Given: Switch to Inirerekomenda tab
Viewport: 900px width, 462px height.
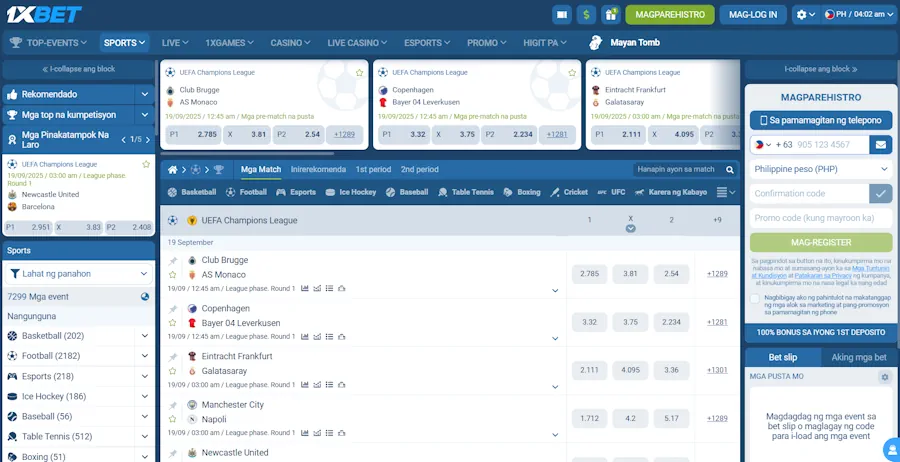Looking at the screenshot, I should (318, 169).
